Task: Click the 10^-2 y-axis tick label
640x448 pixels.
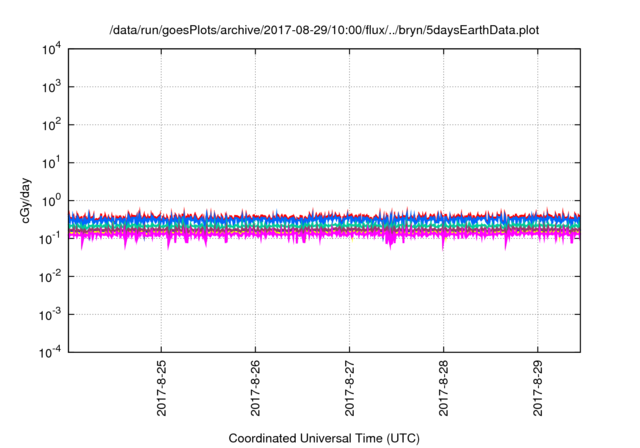Action: [x=51, y=277]
